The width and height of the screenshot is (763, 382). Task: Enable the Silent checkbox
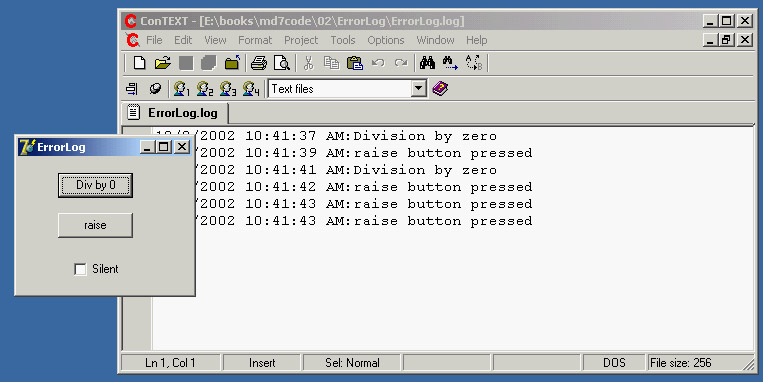80,269
